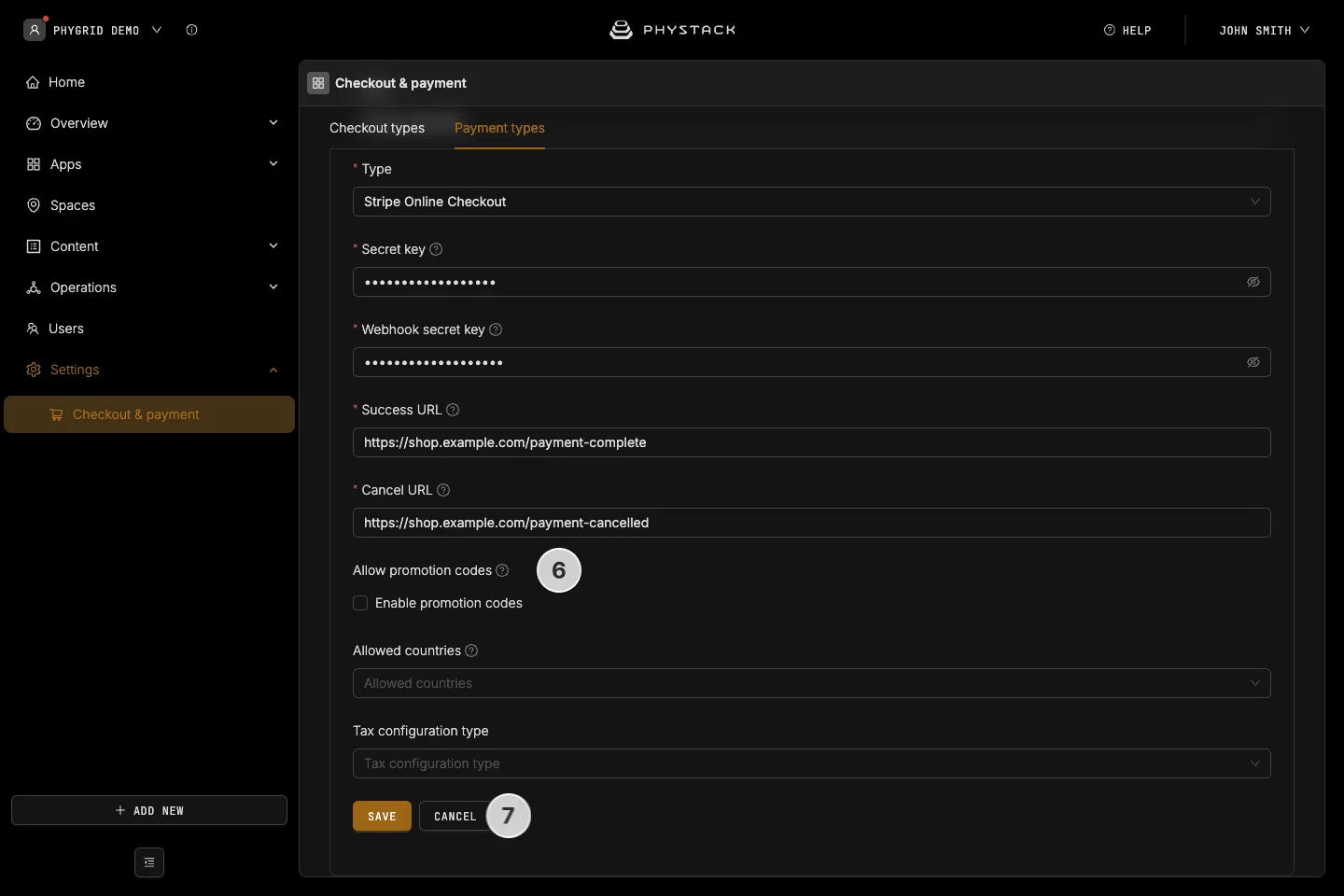Click the Checkout & payment grid icon

318,83
